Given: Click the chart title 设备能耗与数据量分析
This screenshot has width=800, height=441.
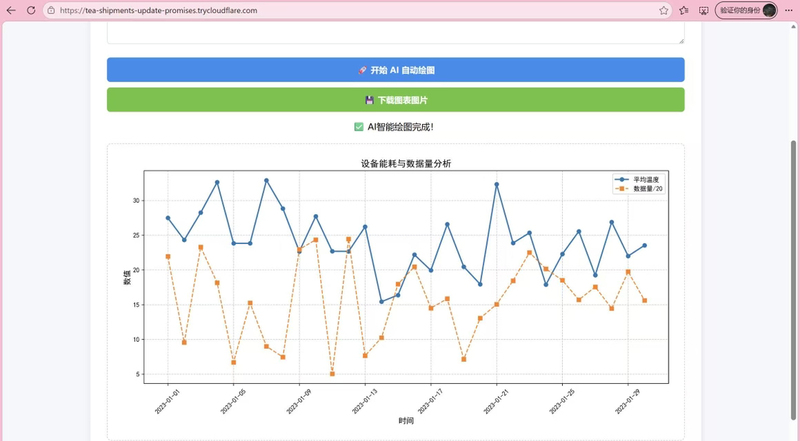Looking at the screenshot, I should tap(406, 164).
